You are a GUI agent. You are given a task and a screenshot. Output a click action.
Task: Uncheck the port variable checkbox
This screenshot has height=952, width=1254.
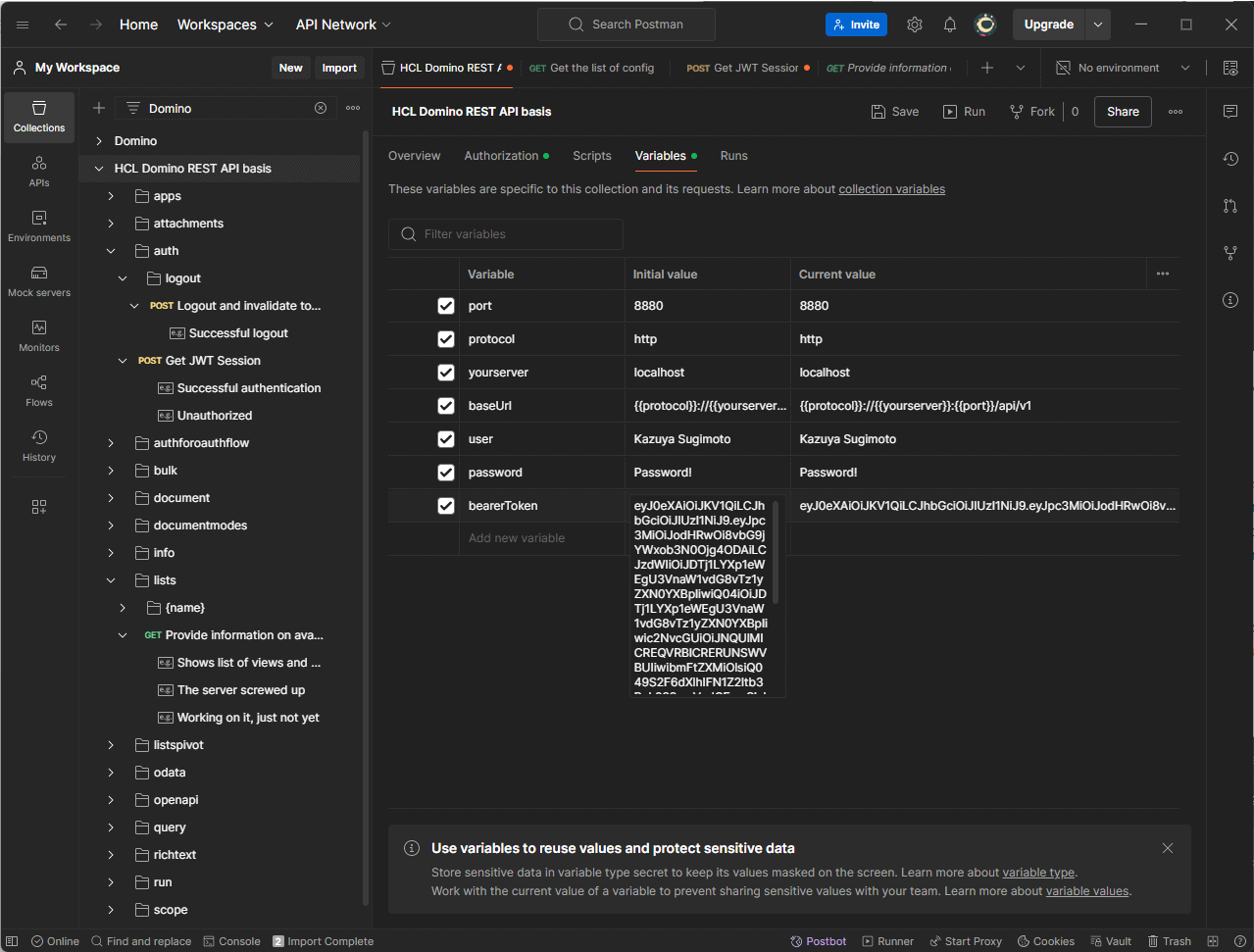click(446, 306)
